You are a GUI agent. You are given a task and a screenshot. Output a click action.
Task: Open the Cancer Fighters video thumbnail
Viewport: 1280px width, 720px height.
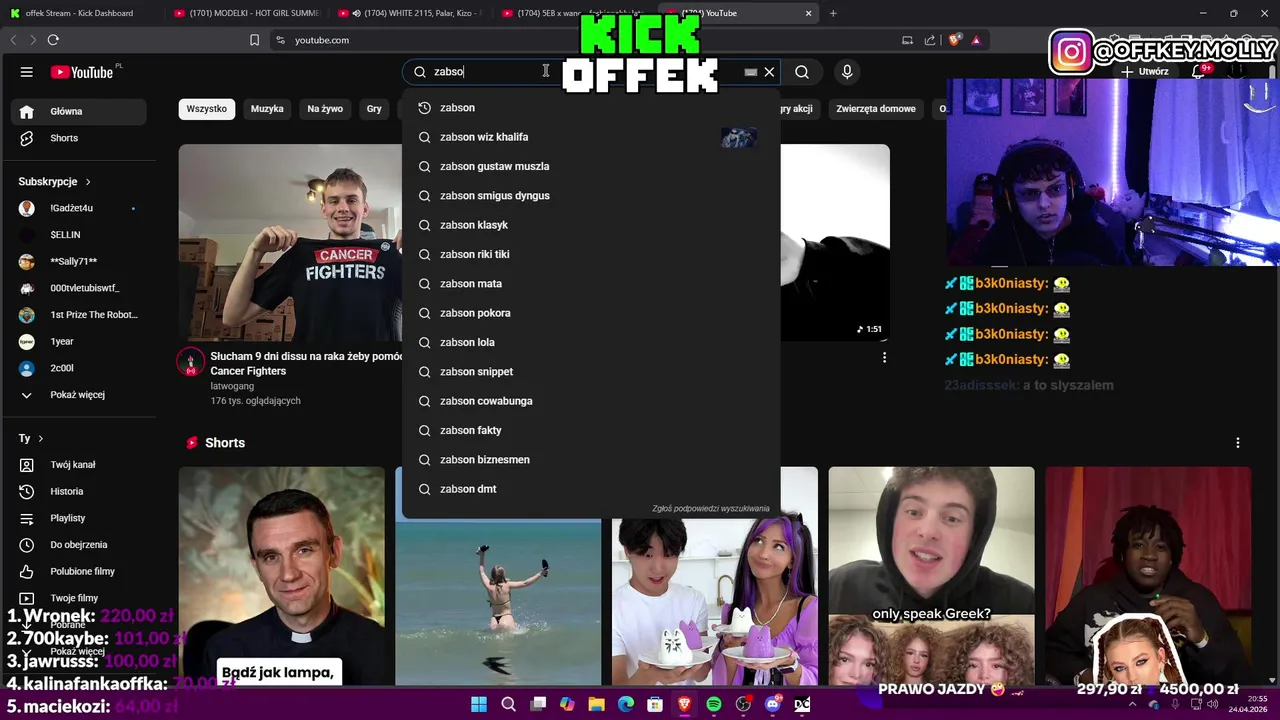290,243
